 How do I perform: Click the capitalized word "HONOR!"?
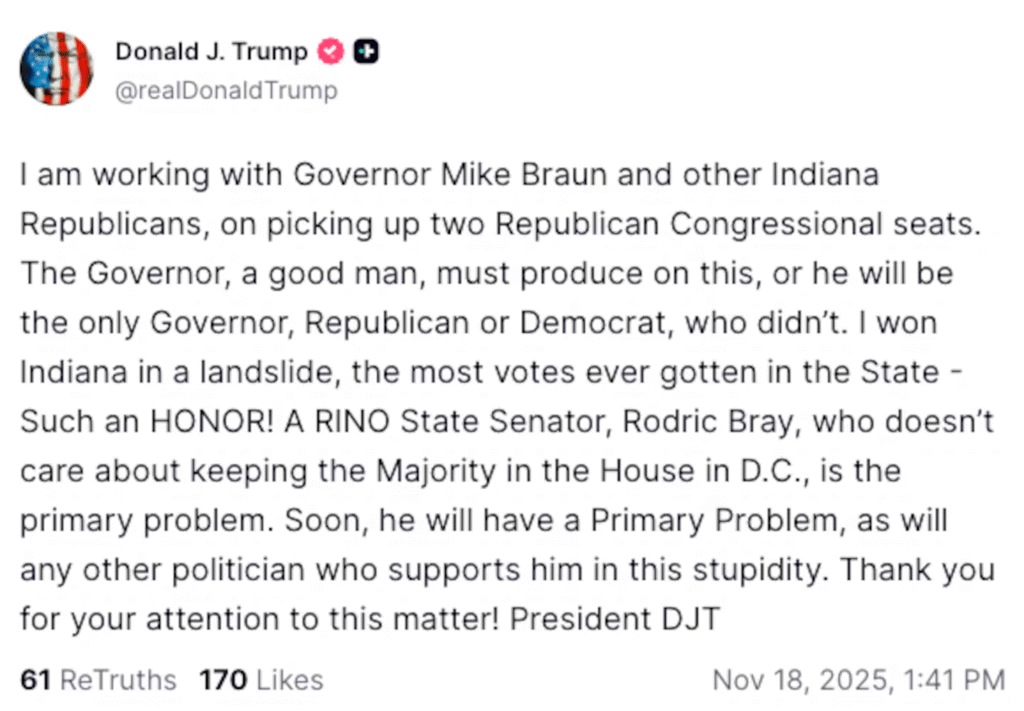[214, 422]
